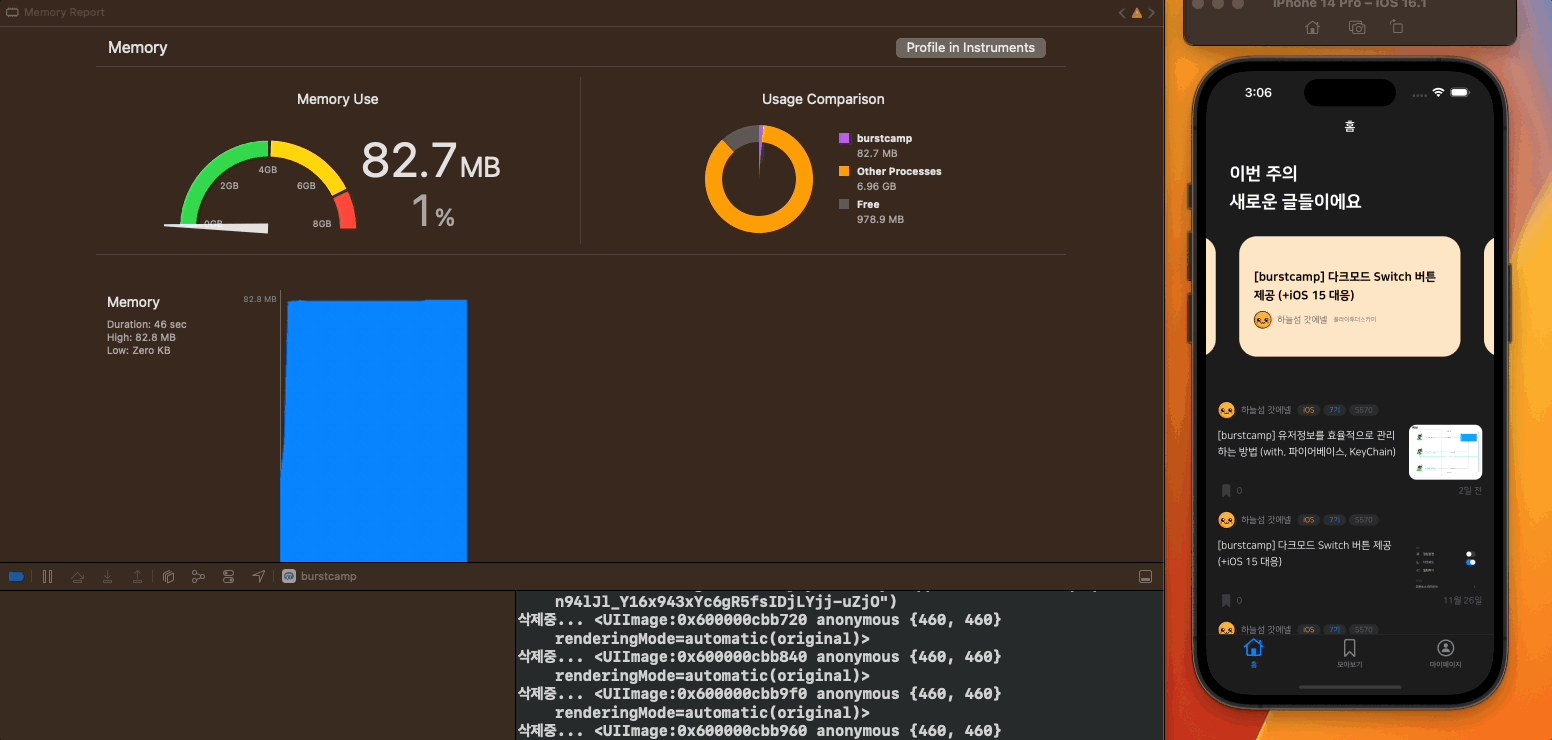Hide the debug area with the panel icon
Image resolution: width=1552 pixels, height=740 pixels.
(x=1145, y=576)
